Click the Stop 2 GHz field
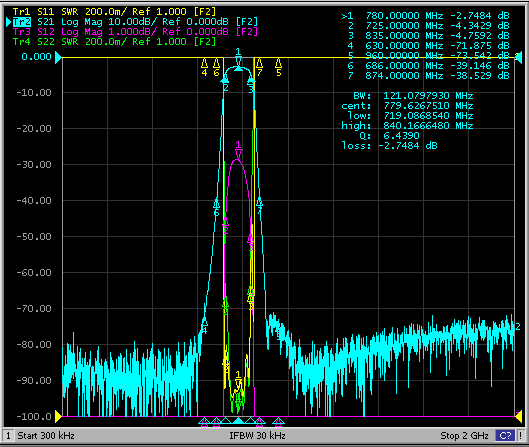529x447 pixels. point(464,436)
